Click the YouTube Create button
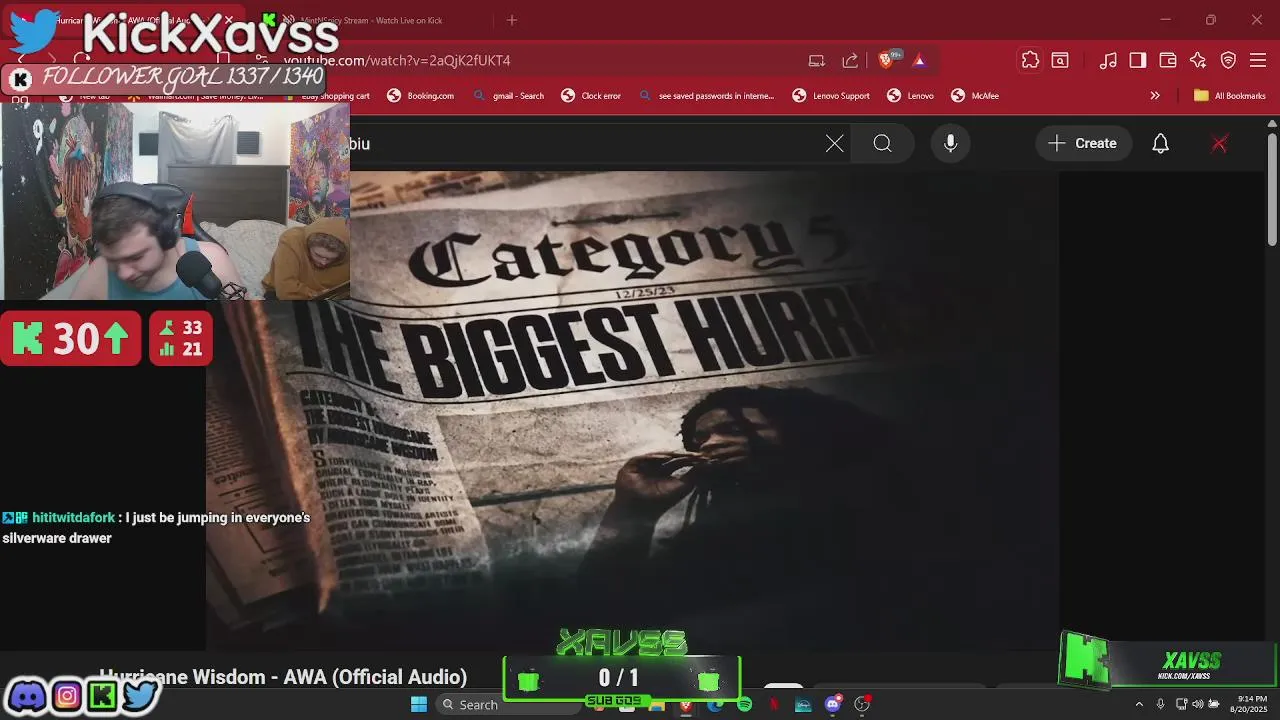The image size is (1280, 720). [1083, 144]
